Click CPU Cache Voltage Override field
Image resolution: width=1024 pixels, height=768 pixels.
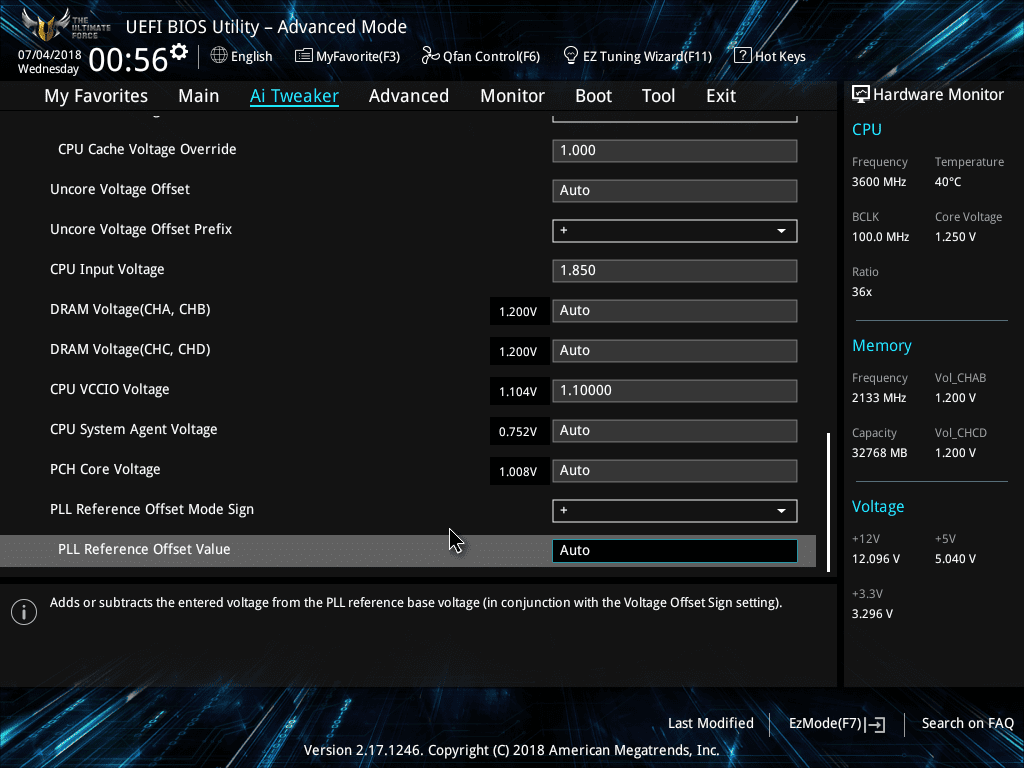point(675,151)
